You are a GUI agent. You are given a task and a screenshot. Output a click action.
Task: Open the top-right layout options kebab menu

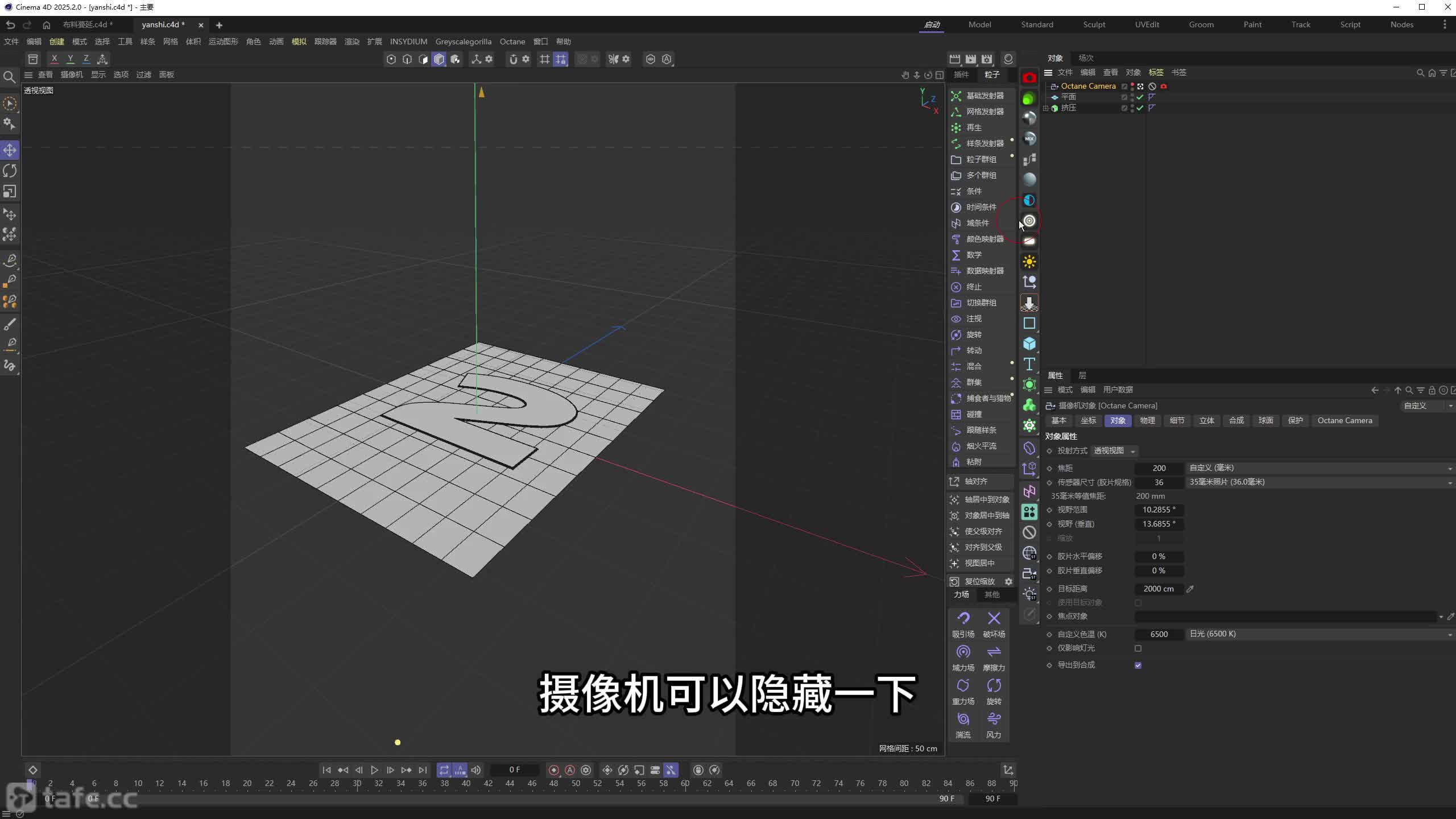(x=1444, y=24)
